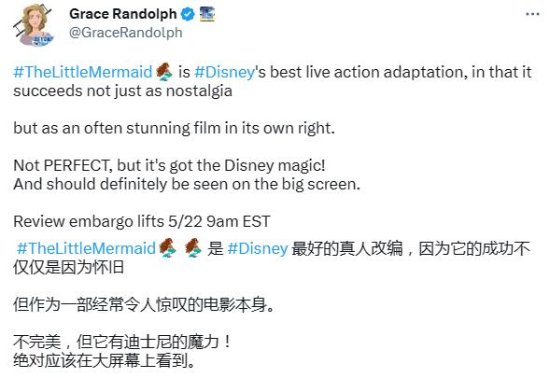The image size is (550, 378).
Task: Click the 'Review embargo lifts 5/22 9am EST' line
Action: point(142,221)
